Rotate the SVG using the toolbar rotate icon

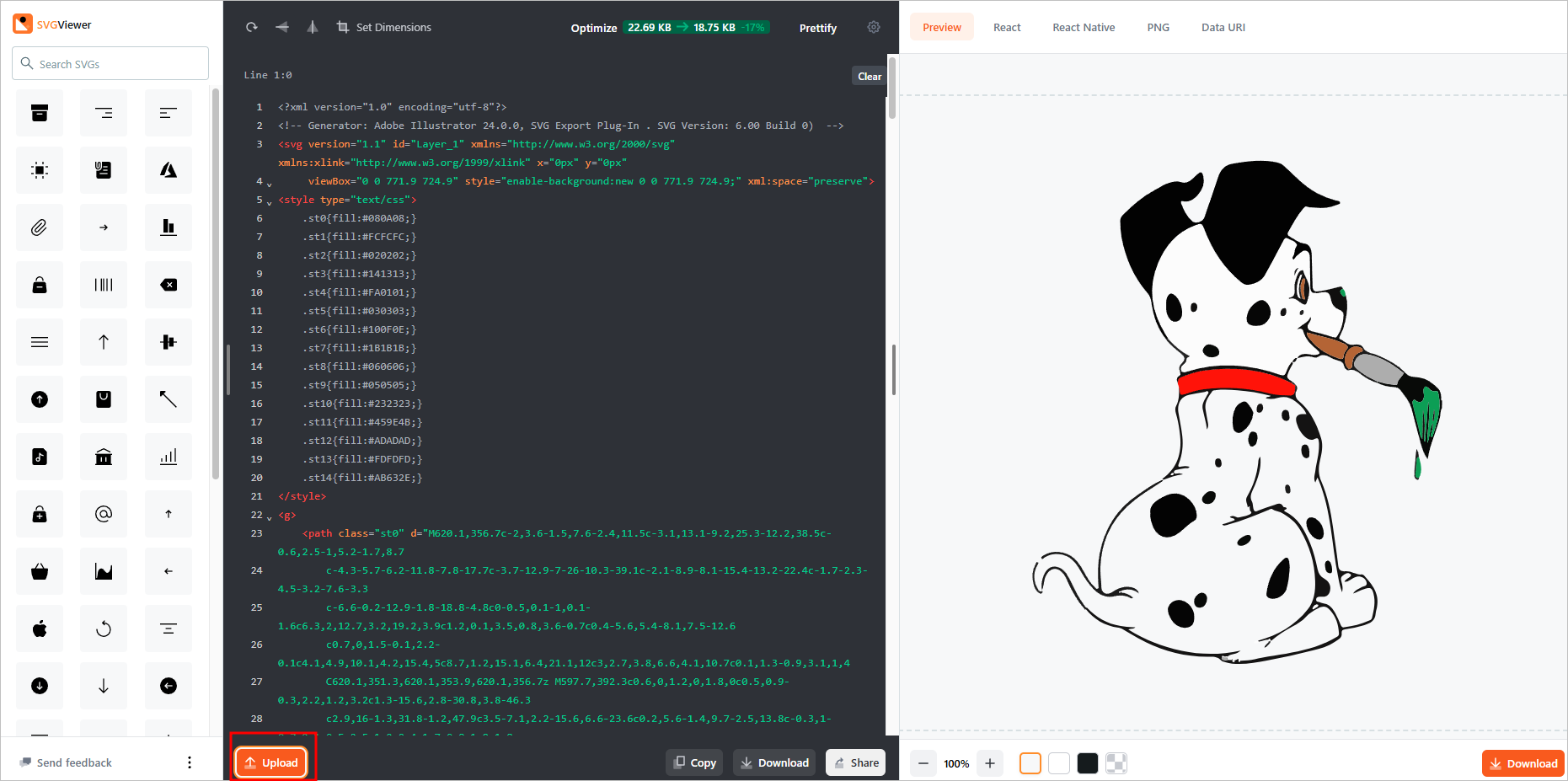251,27
